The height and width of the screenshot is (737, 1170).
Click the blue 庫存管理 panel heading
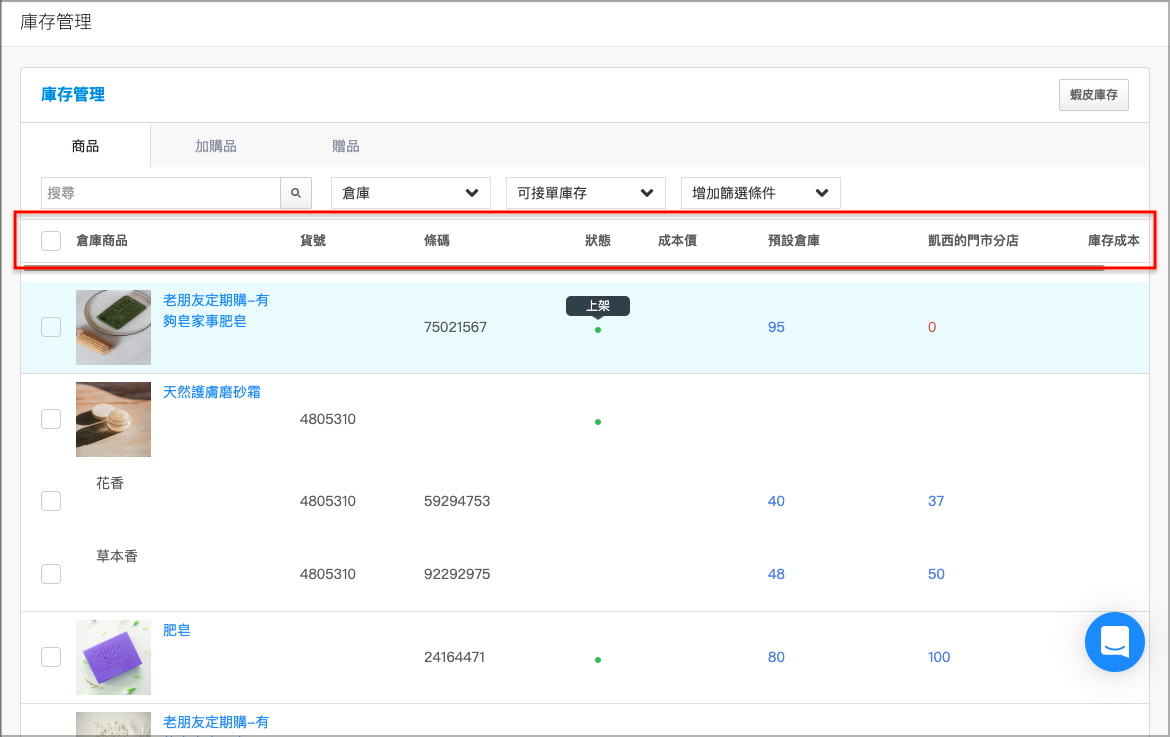coord(73,95)
